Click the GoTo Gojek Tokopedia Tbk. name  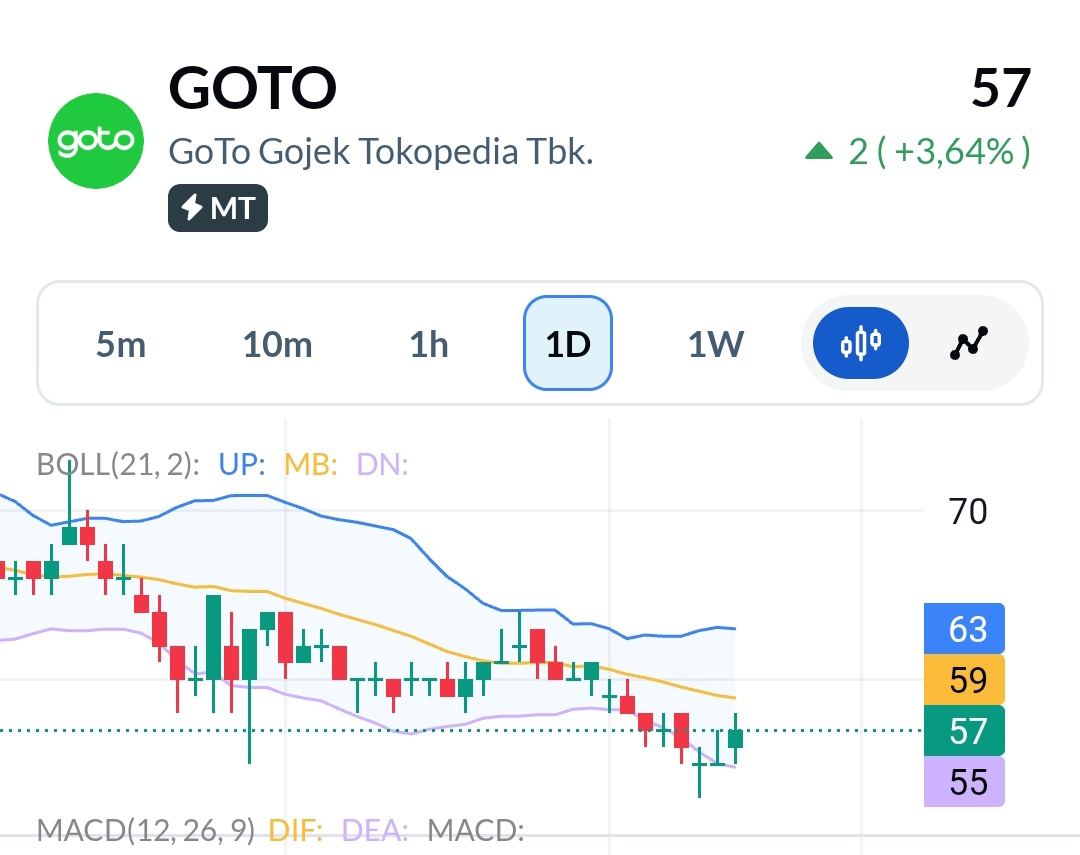click(381, 152)
